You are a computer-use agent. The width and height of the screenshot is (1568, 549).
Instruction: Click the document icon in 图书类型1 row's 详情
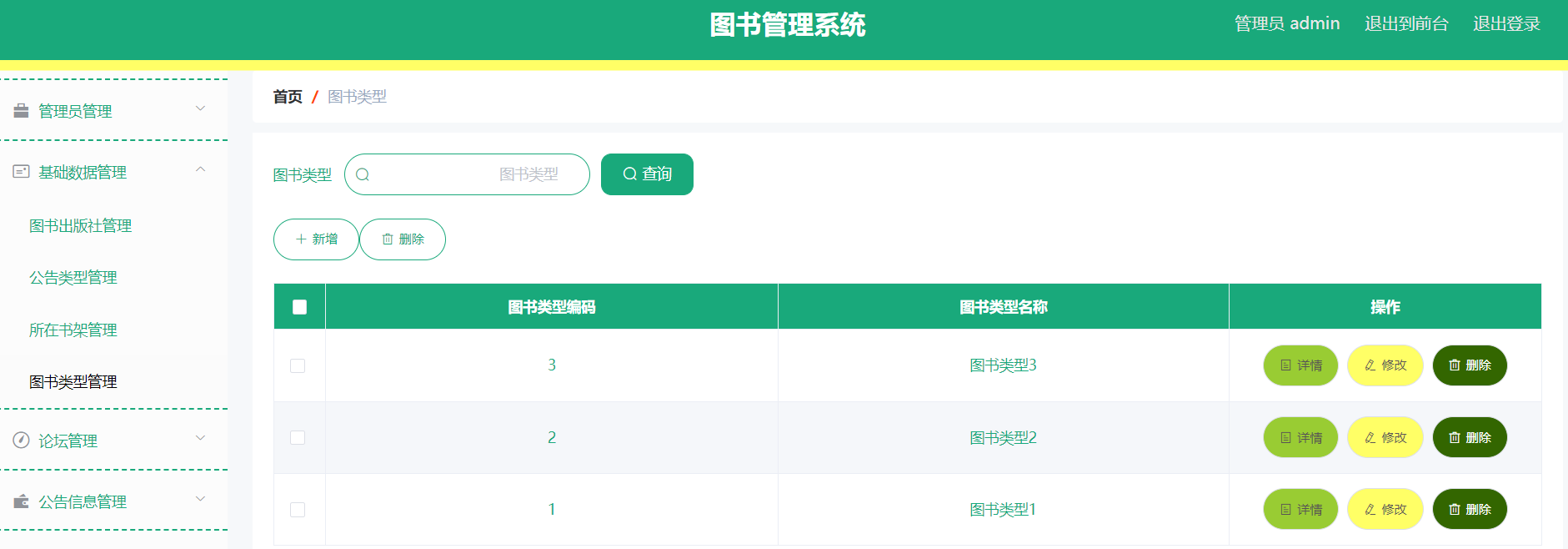tap(1285, 509)
